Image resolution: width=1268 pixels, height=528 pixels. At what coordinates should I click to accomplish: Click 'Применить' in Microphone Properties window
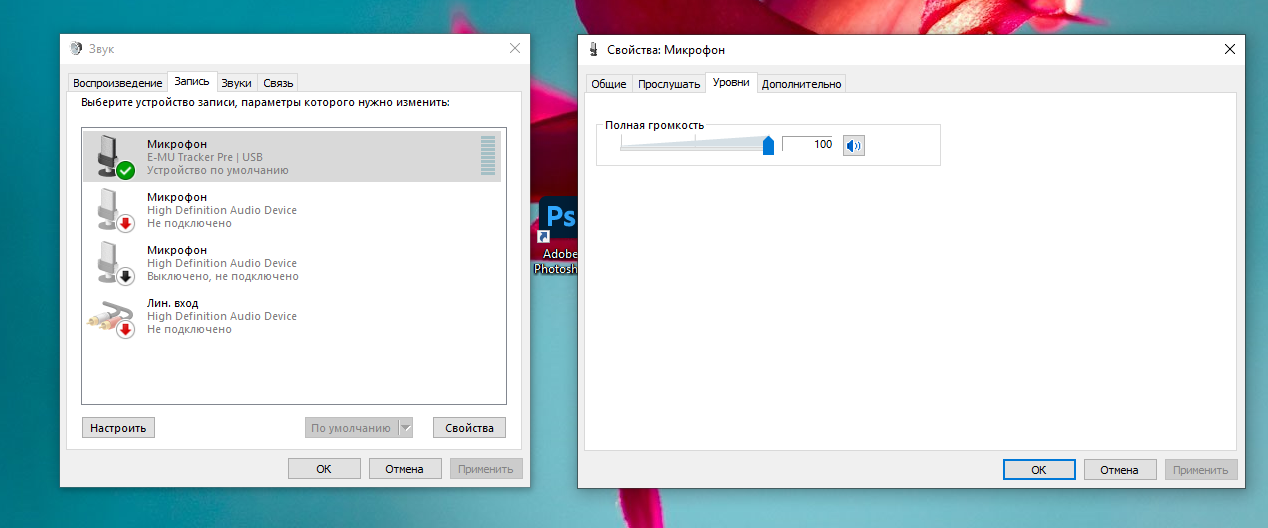[1201, 470]
